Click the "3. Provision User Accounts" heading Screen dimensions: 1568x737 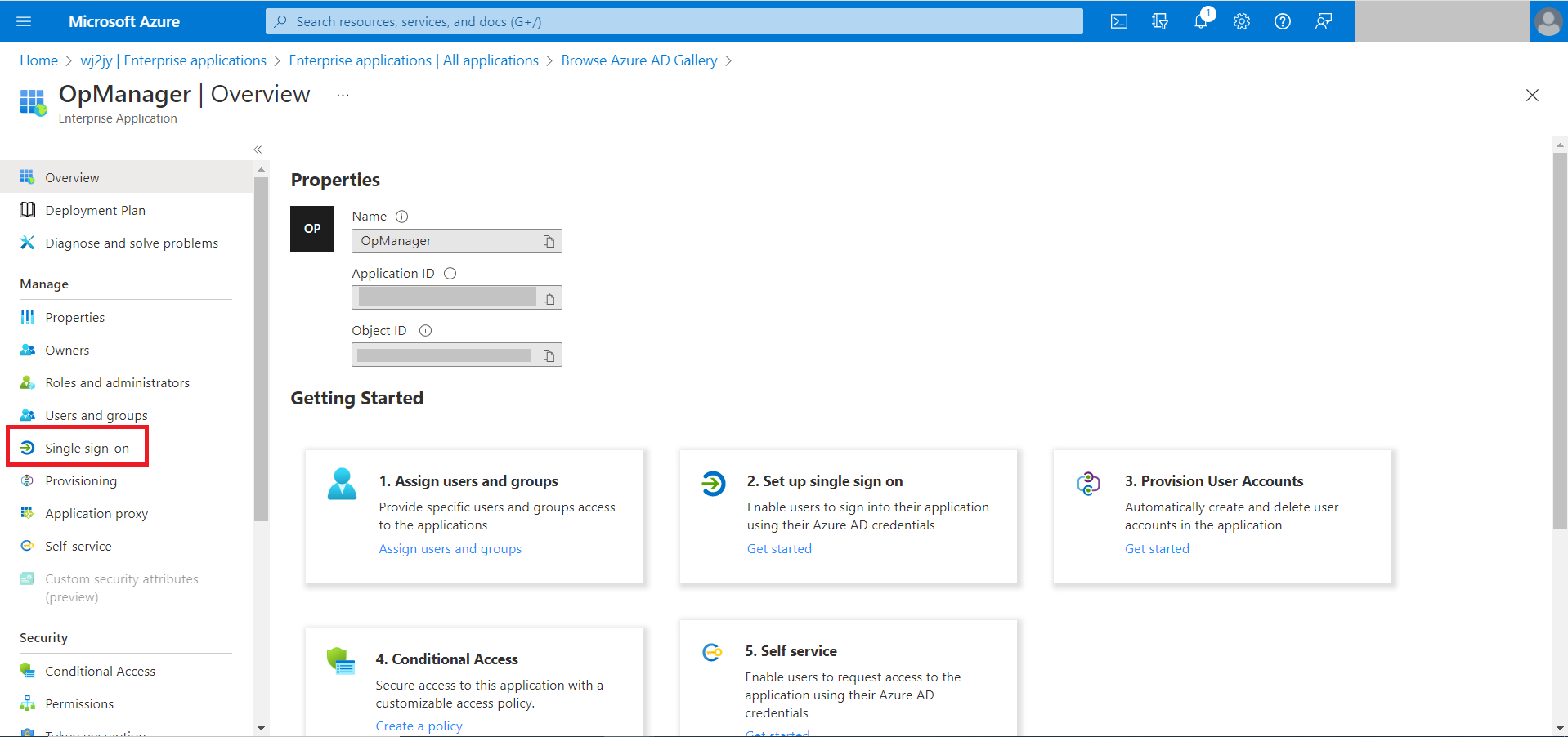(x=1214, y=481)
